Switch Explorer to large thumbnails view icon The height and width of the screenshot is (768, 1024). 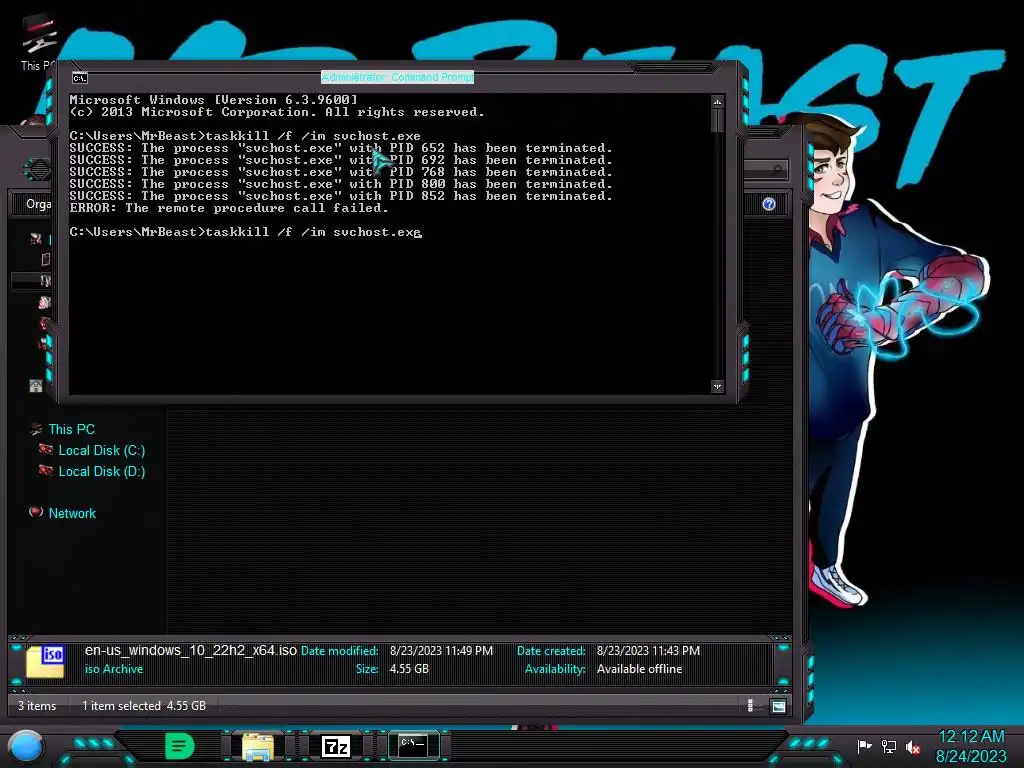coord(778,706)
